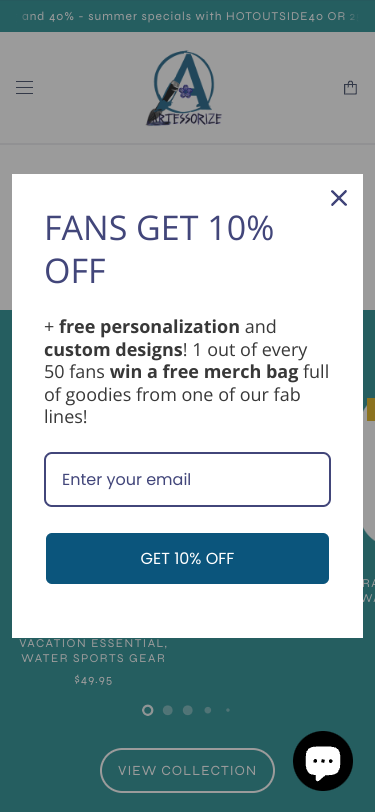Image resolution: width=375 pixels, height=812 pixels.
Task: Open the 'Vacation Essential, Water Sports Gear' product
Action: point(94,651)
